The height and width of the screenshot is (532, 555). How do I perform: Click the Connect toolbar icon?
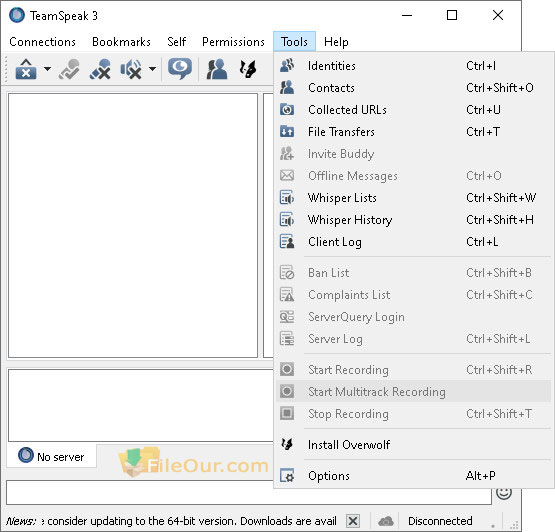point(26,69)
